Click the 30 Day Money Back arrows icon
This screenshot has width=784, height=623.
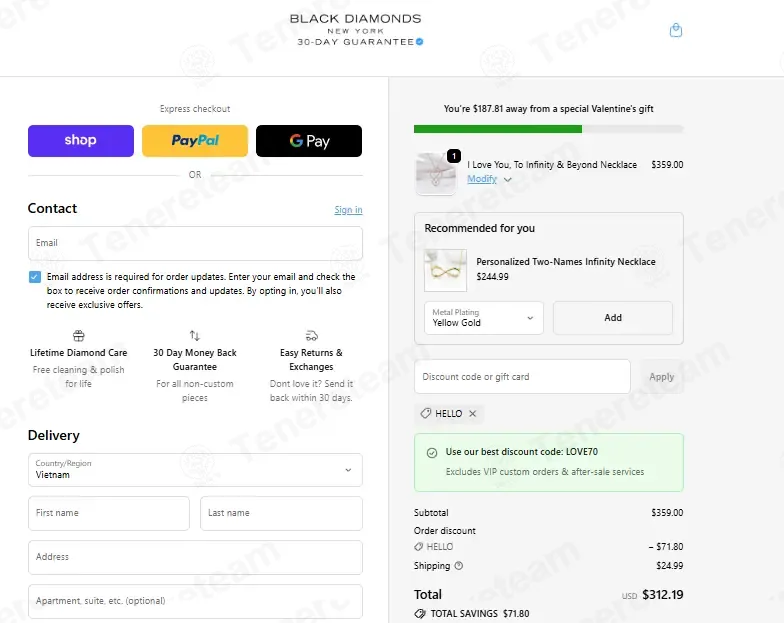194,335
